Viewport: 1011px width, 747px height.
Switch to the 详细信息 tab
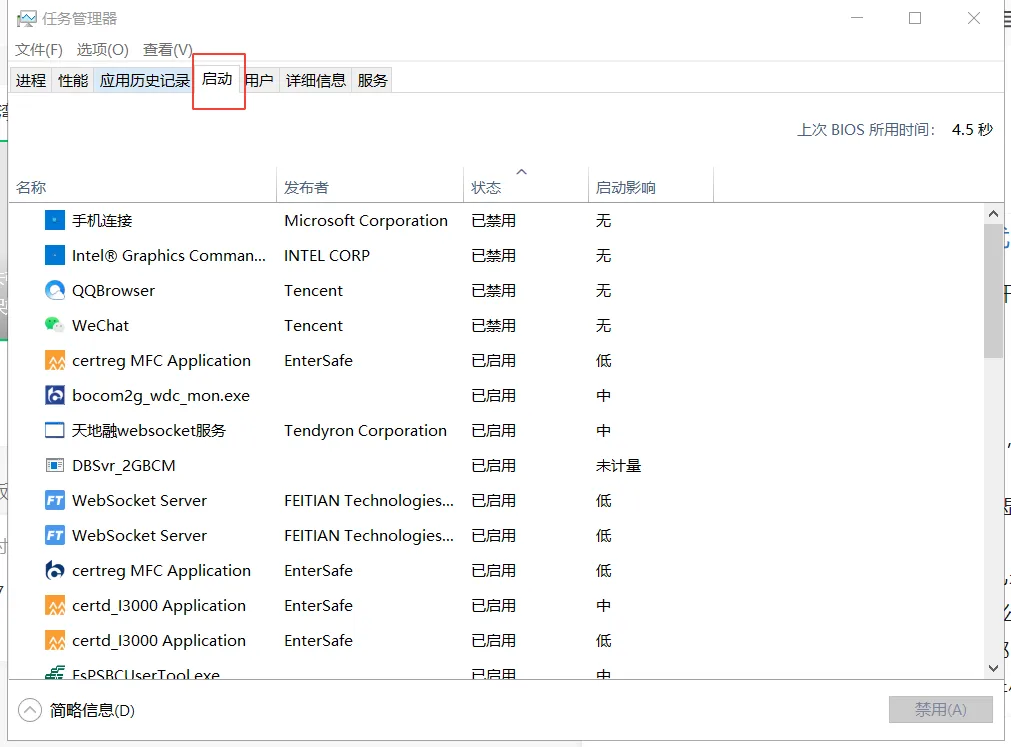coord(316,81)
